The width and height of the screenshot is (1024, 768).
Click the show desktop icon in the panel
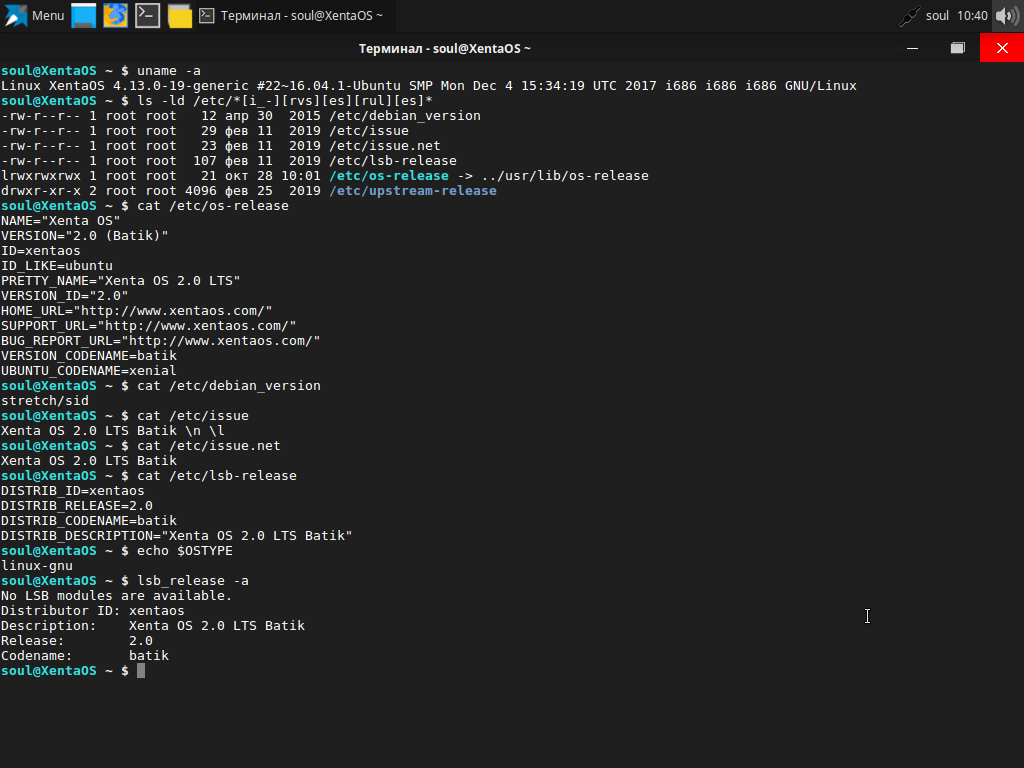coord(84,16)
